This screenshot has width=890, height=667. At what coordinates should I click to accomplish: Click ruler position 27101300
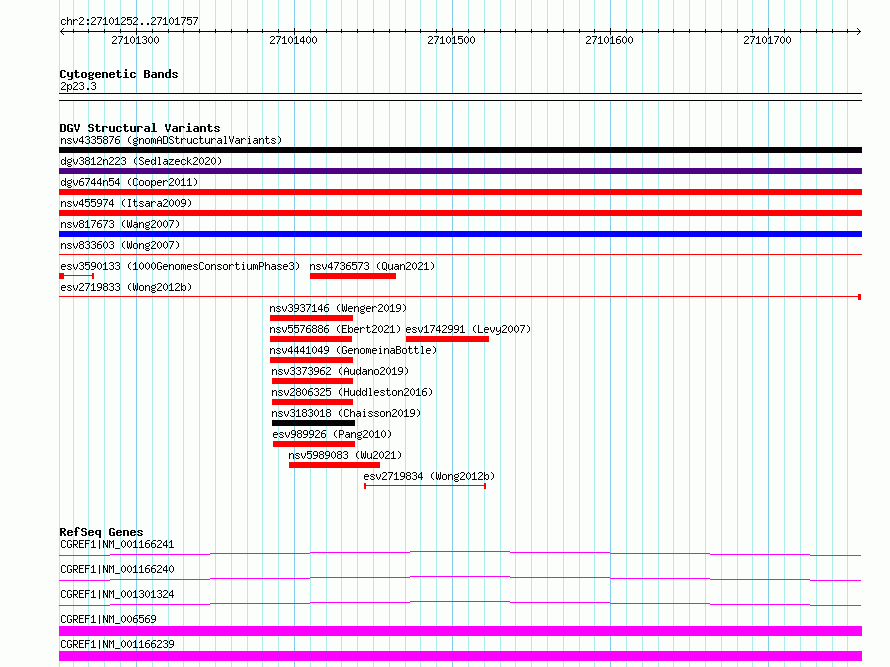(135, 40)
